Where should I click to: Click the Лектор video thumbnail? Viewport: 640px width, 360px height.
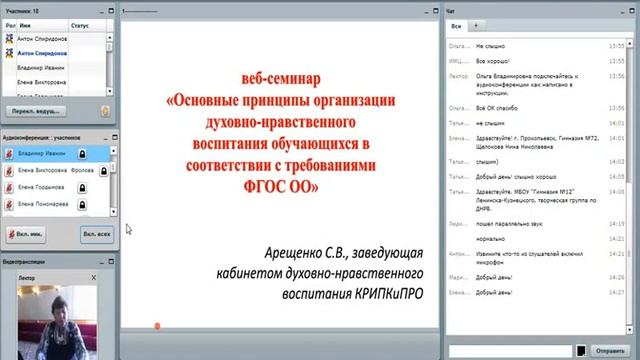[x=57, y=322]
